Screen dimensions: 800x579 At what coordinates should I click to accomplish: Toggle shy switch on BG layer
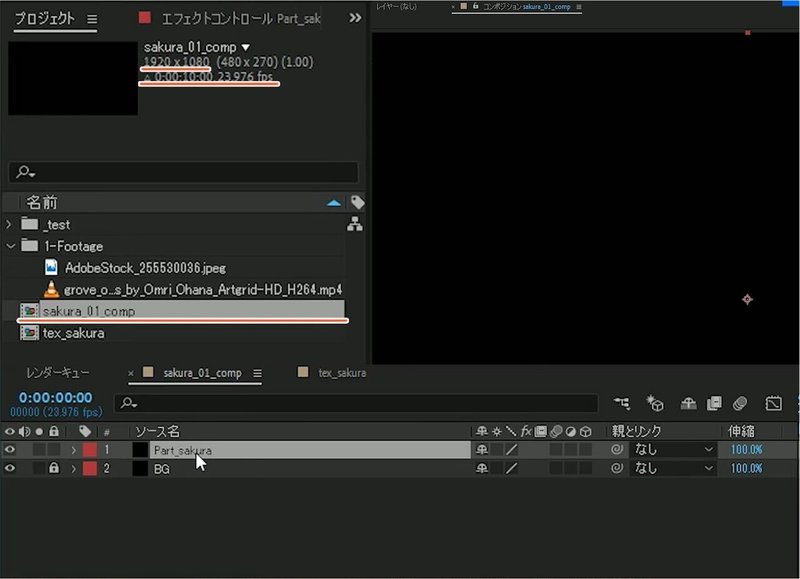tap(482, 468)
